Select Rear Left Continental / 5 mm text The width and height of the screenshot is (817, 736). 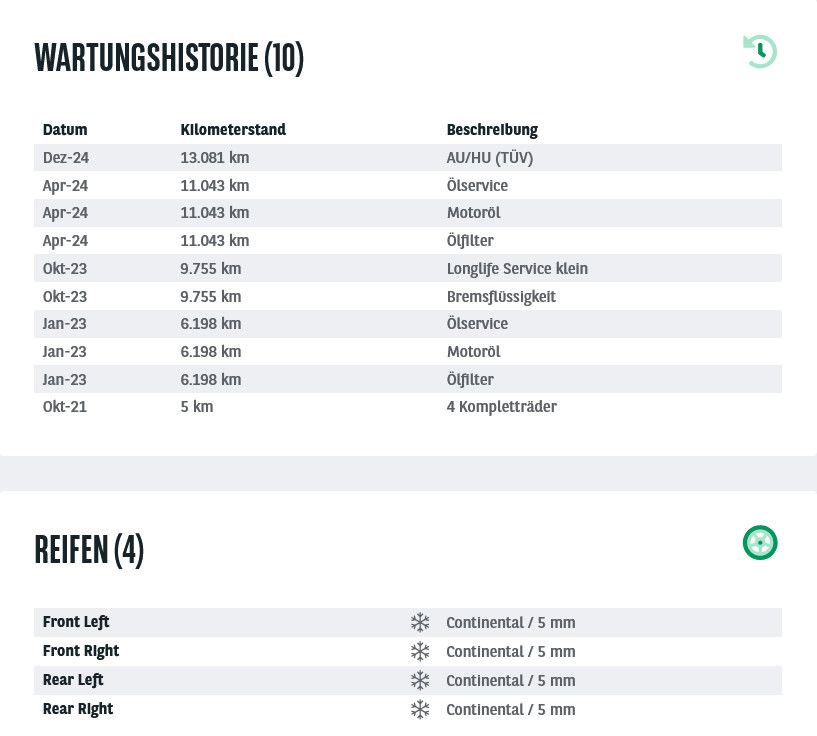click(x=511, y=680)
